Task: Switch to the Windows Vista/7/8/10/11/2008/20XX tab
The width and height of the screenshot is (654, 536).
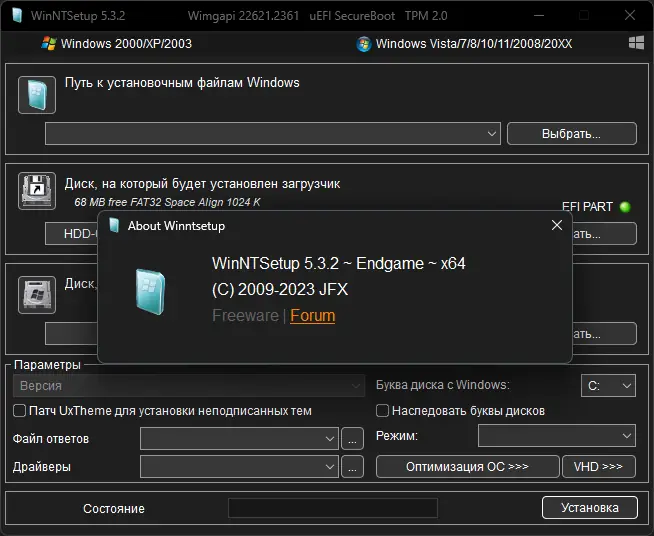Action: [x=464, y=44]
